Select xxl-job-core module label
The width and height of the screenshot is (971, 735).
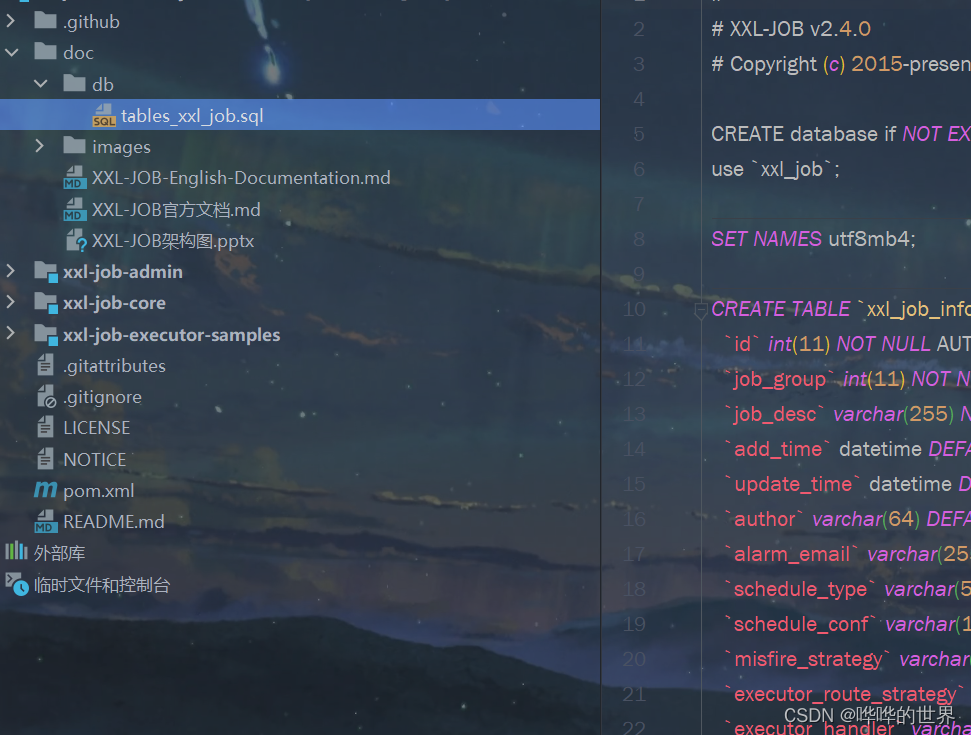[114, 303]
